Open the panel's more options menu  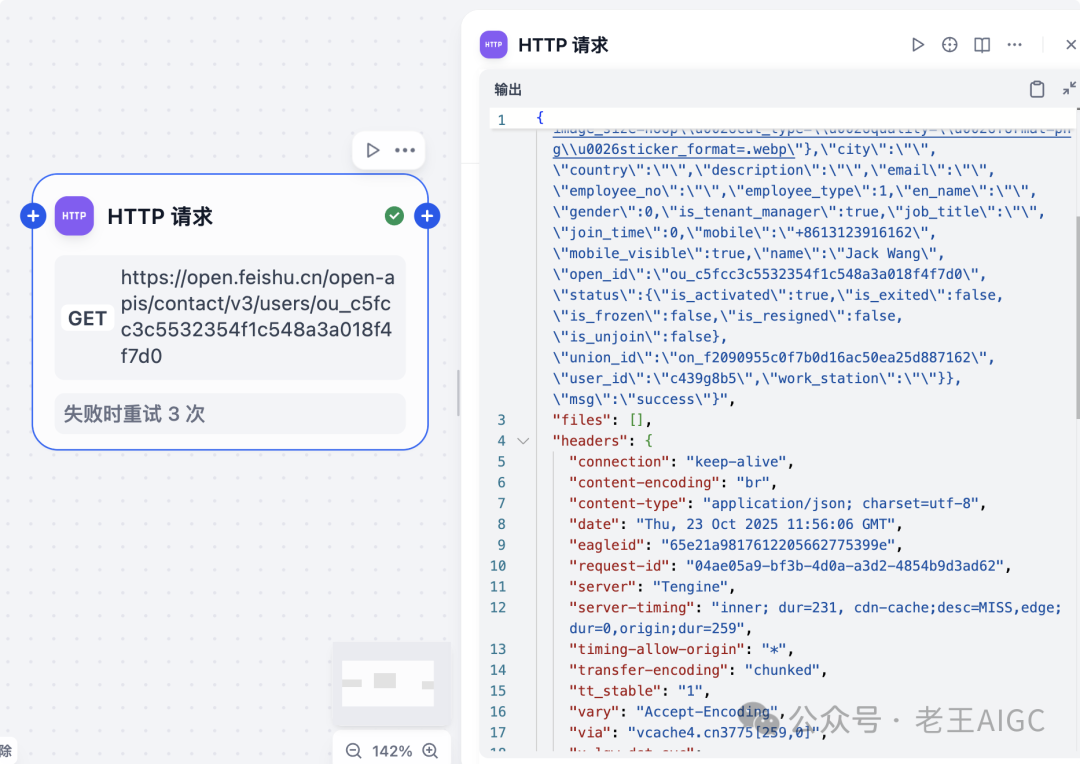click(1015, 45)
